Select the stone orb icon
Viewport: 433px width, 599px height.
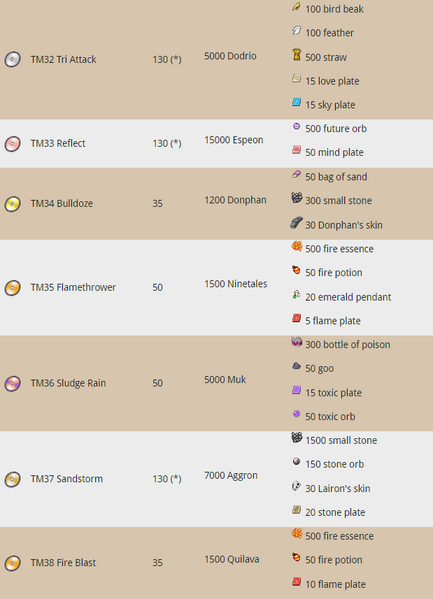pos(296,461)
